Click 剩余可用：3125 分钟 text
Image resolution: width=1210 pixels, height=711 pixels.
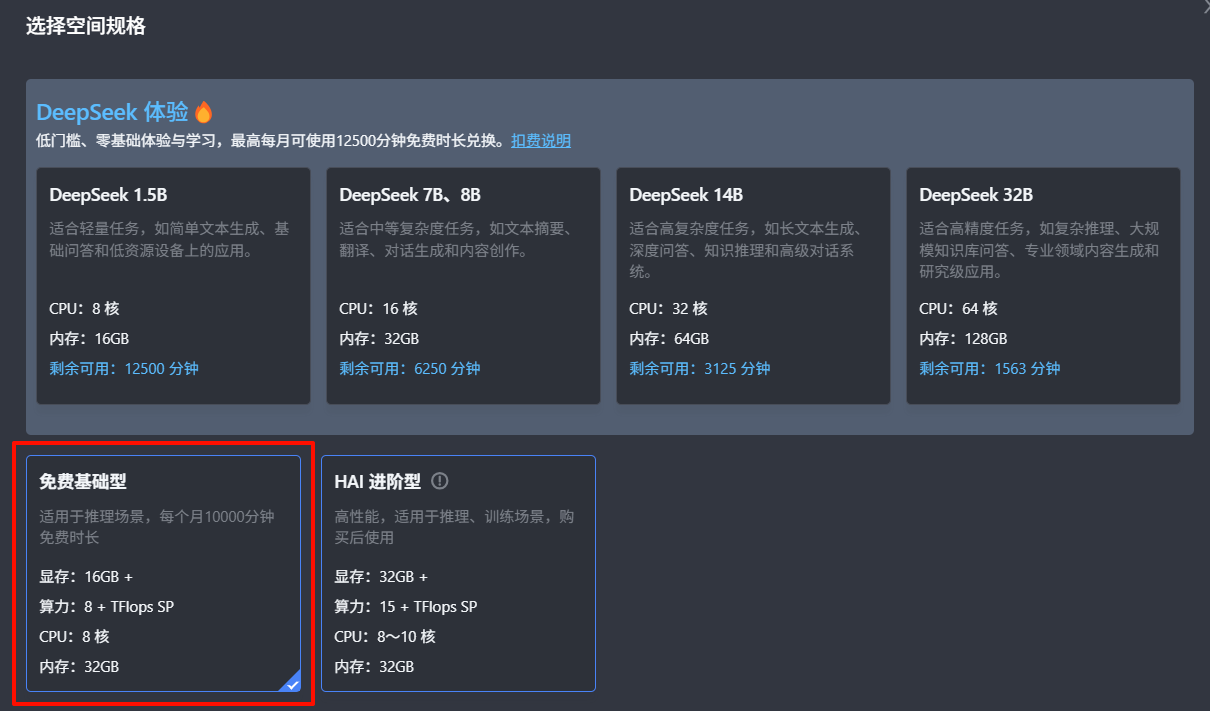(x=700, y=368)
